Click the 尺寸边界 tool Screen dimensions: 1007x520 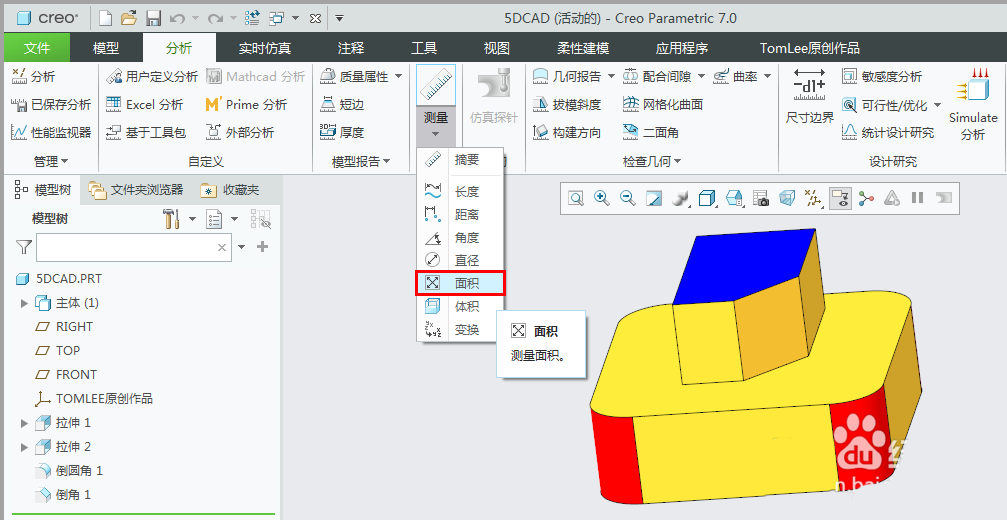tap(809, 95)
